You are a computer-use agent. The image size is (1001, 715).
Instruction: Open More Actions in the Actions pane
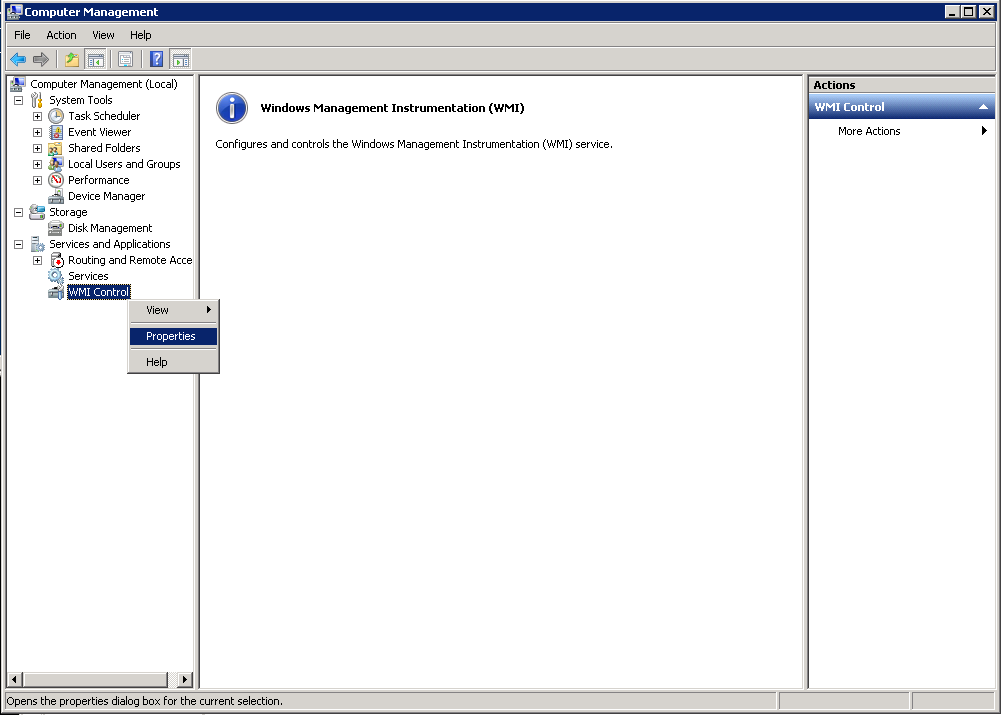point(869,131)
